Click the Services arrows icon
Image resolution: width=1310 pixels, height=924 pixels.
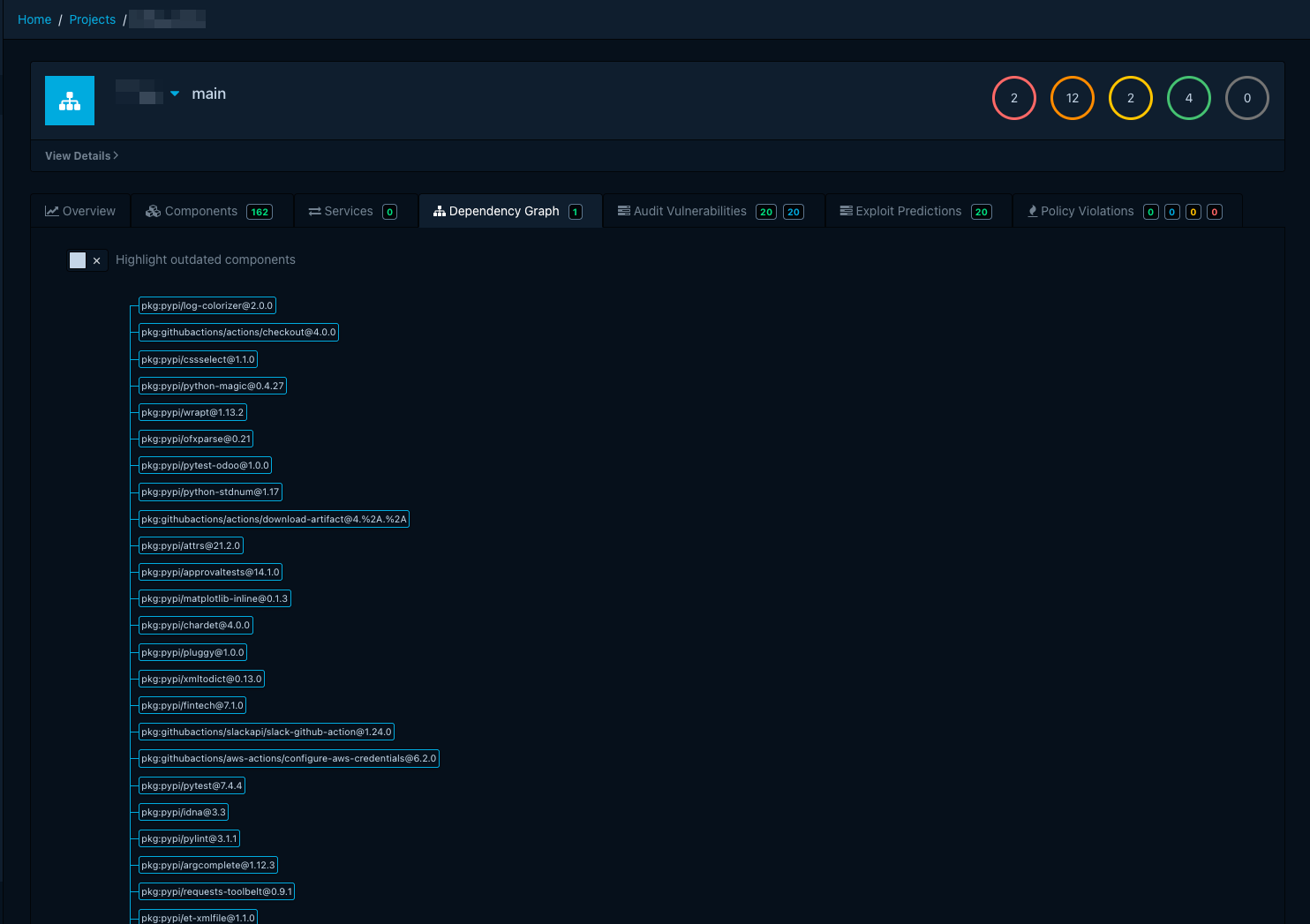314,212
